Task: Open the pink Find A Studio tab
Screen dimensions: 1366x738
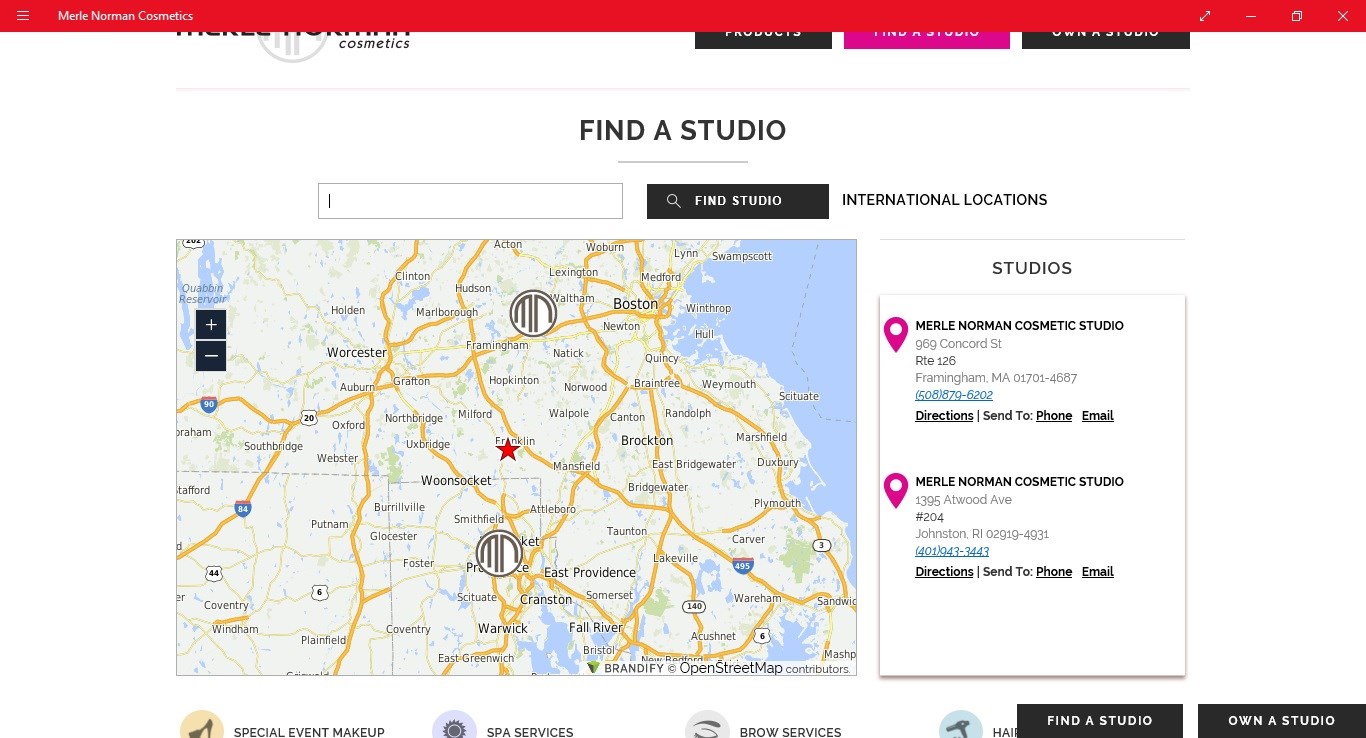Action: pos(927,38)
